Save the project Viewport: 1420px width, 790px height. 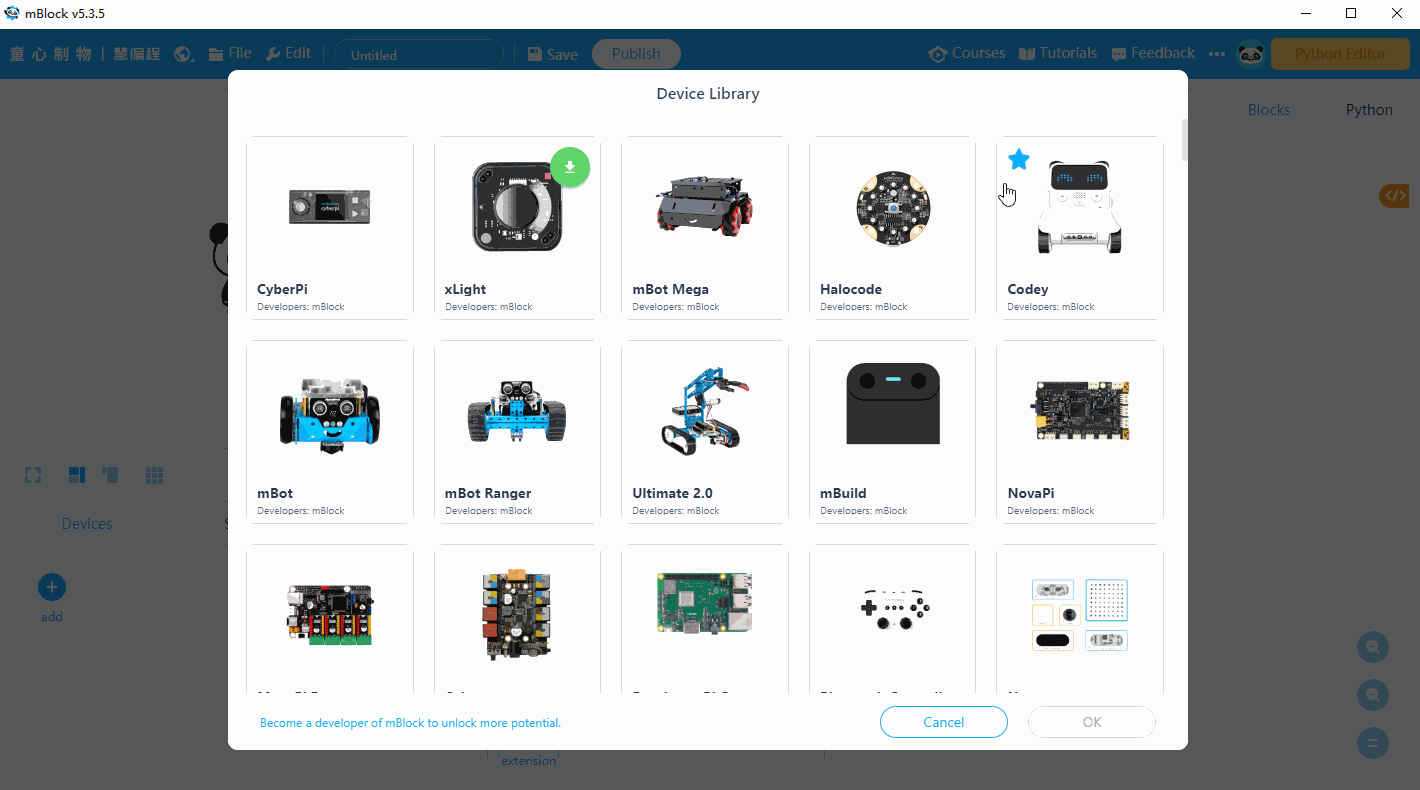click(x=552, y=54)
